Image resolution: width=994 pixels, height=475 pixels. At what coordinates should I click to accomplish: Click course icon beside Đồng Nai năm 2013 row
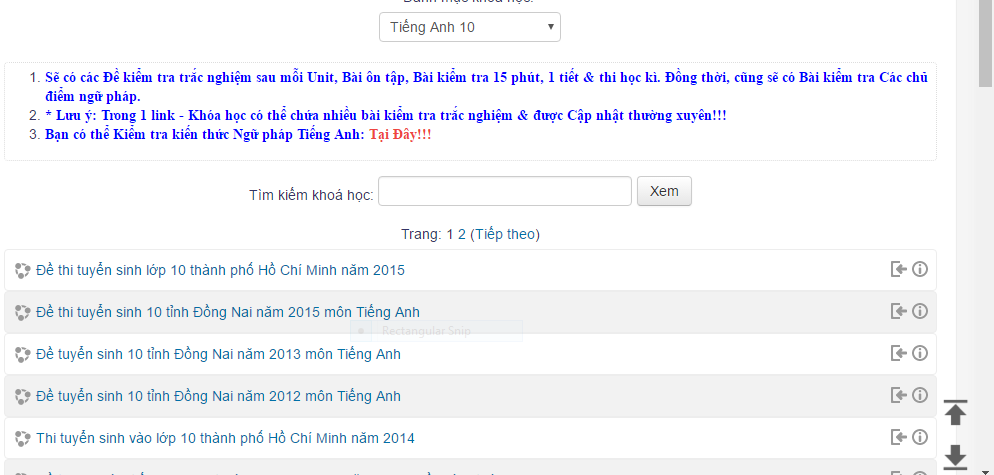(x=23, y=355)
